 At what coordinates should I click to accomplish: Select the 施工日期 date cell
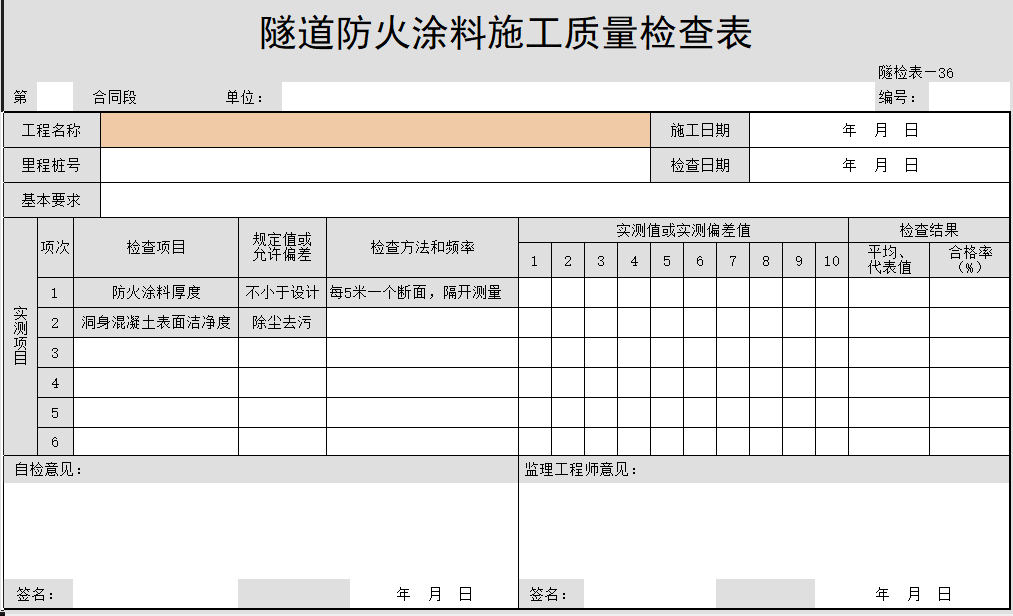pyautogui.click(x=879, y=130)
